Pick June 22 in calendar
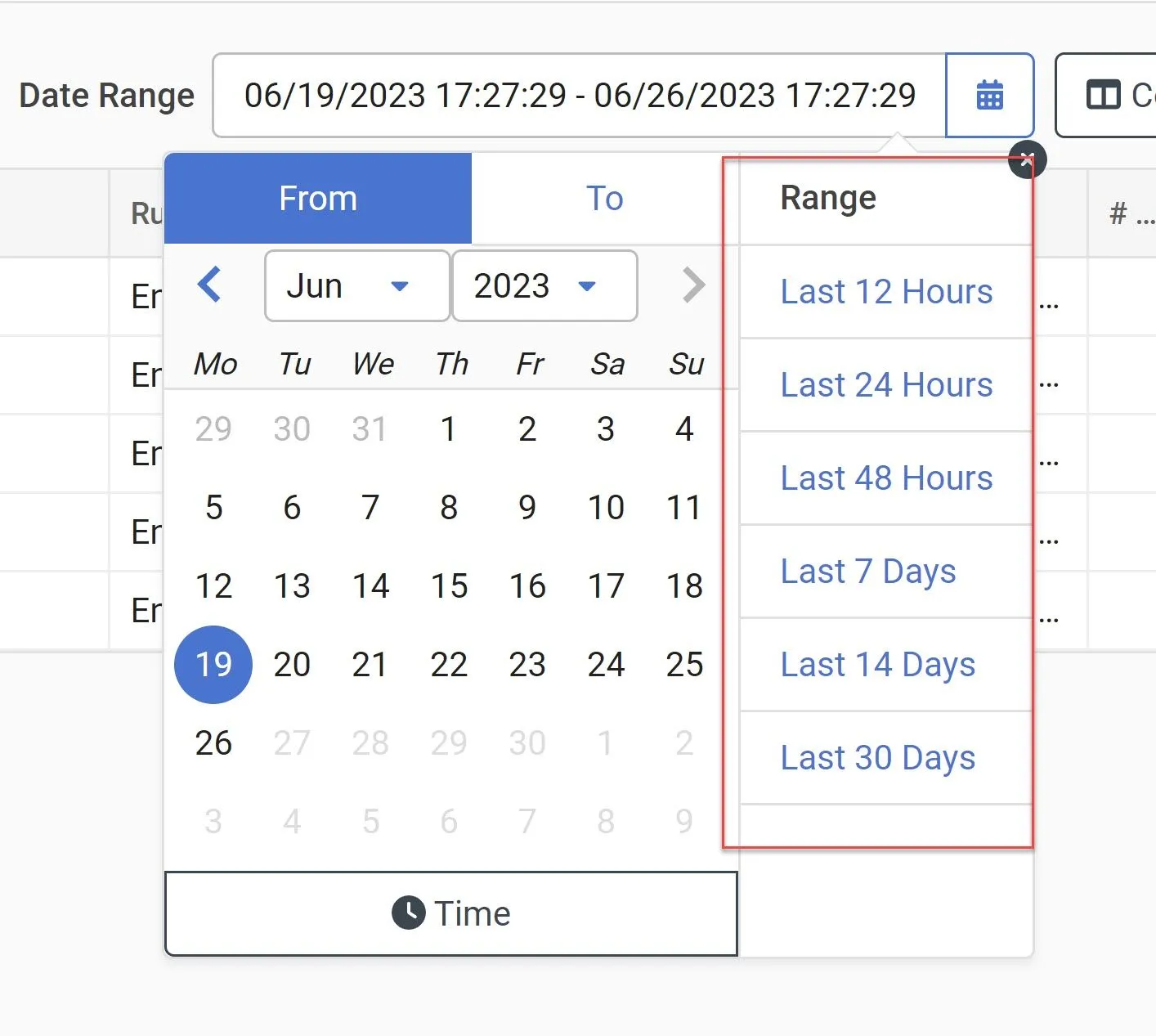This screenshot has height=1036, width=1156. 449,665
